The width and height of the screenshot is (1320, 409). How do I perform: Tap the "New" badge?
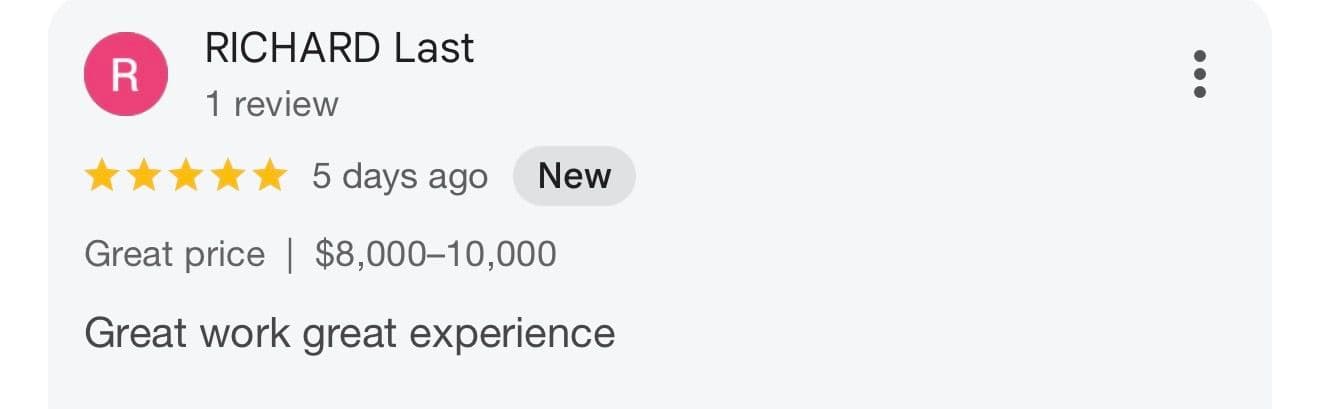pos(574,176)
